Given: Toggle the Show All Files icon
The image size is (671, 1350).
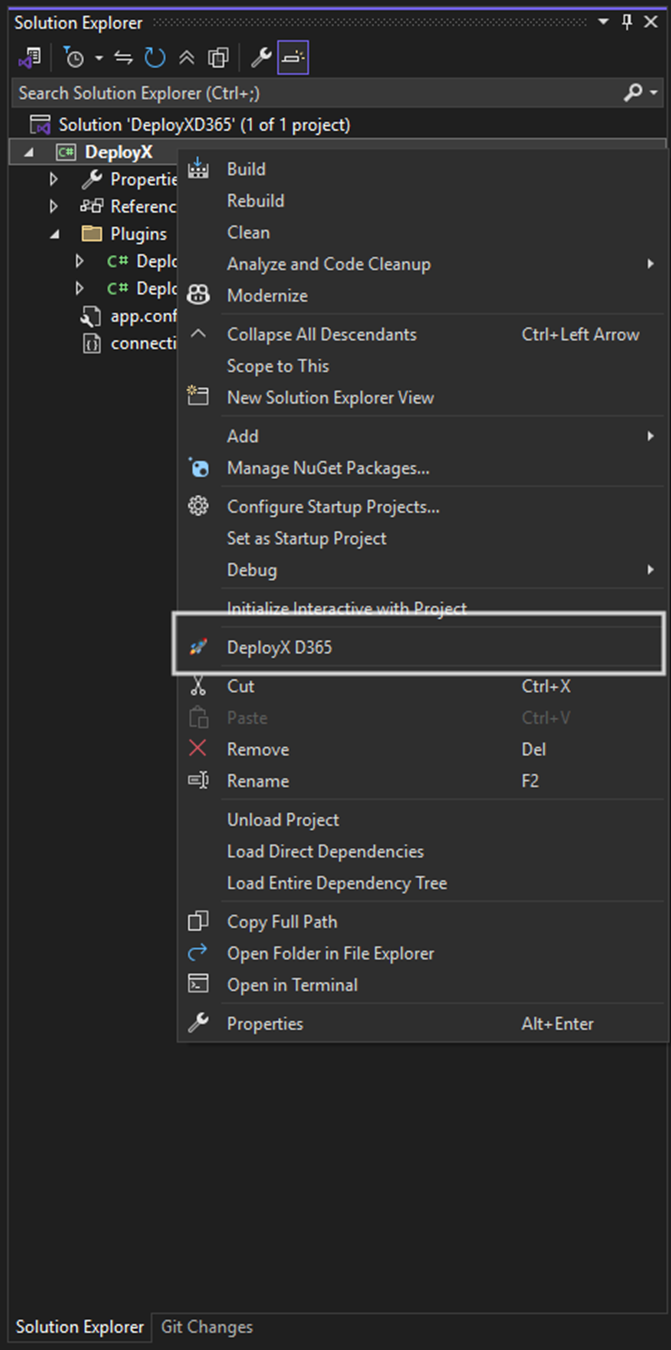Looking at the screenshot, I should tap(218, 58).
